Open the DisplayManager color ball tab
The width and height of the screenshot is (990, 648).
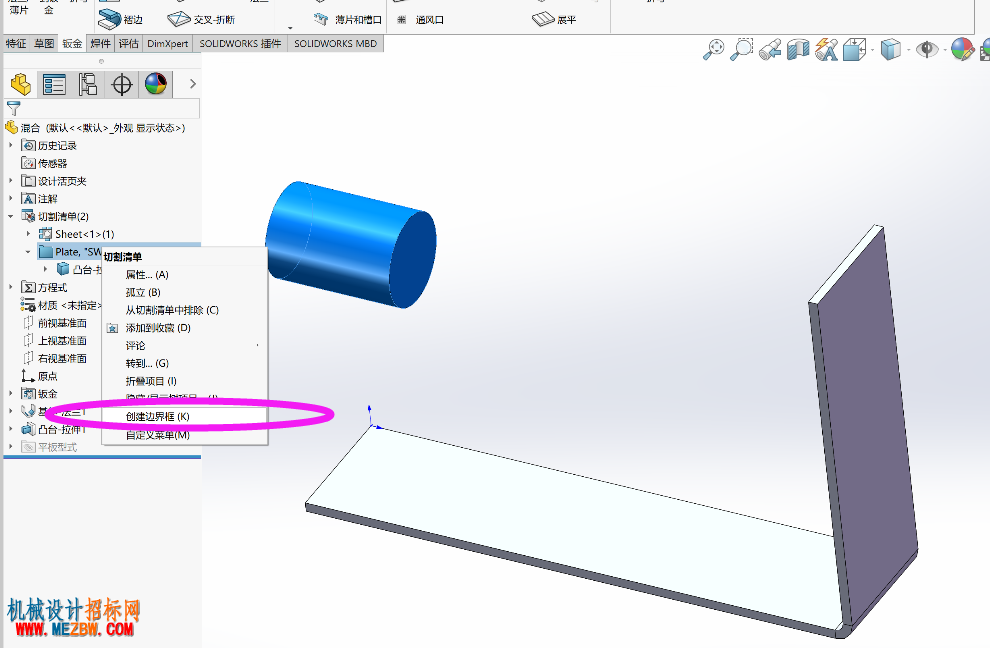tap(156, 84)
